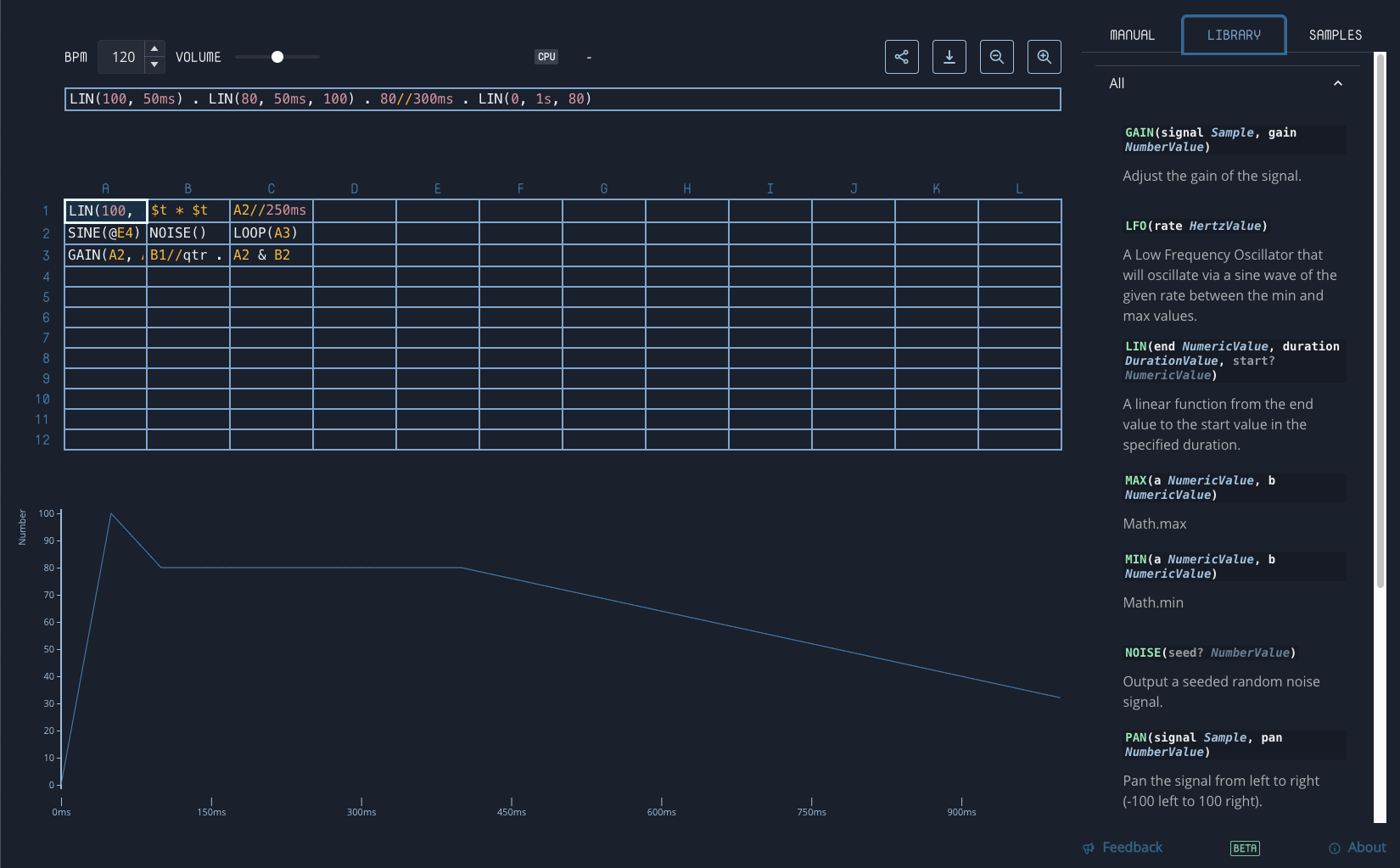Image resolution: width=1400 pixels, height=868 pixels.
Task: Click the 450ms tick on chart axis
Action: 512,812
